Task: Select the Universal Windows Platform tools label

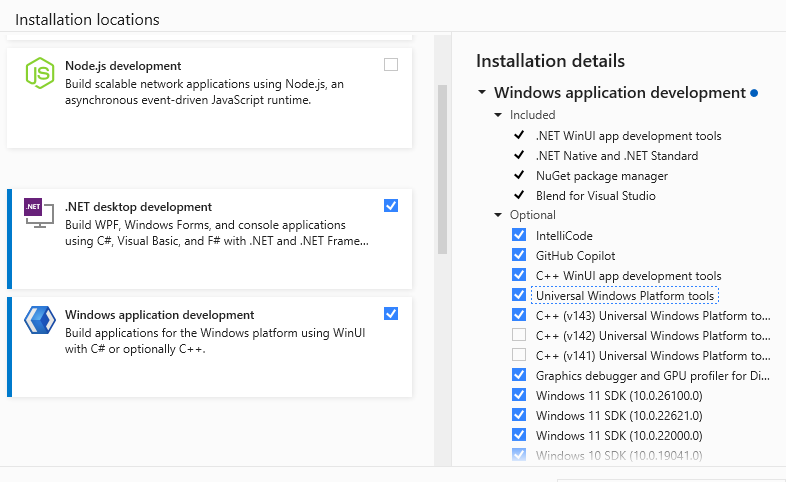Action: [624, 295]
